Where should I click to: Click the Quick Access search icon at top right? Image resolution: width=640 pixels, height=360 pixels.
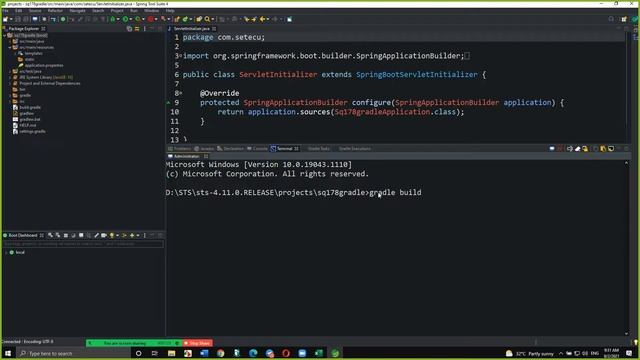click(611, 19)
